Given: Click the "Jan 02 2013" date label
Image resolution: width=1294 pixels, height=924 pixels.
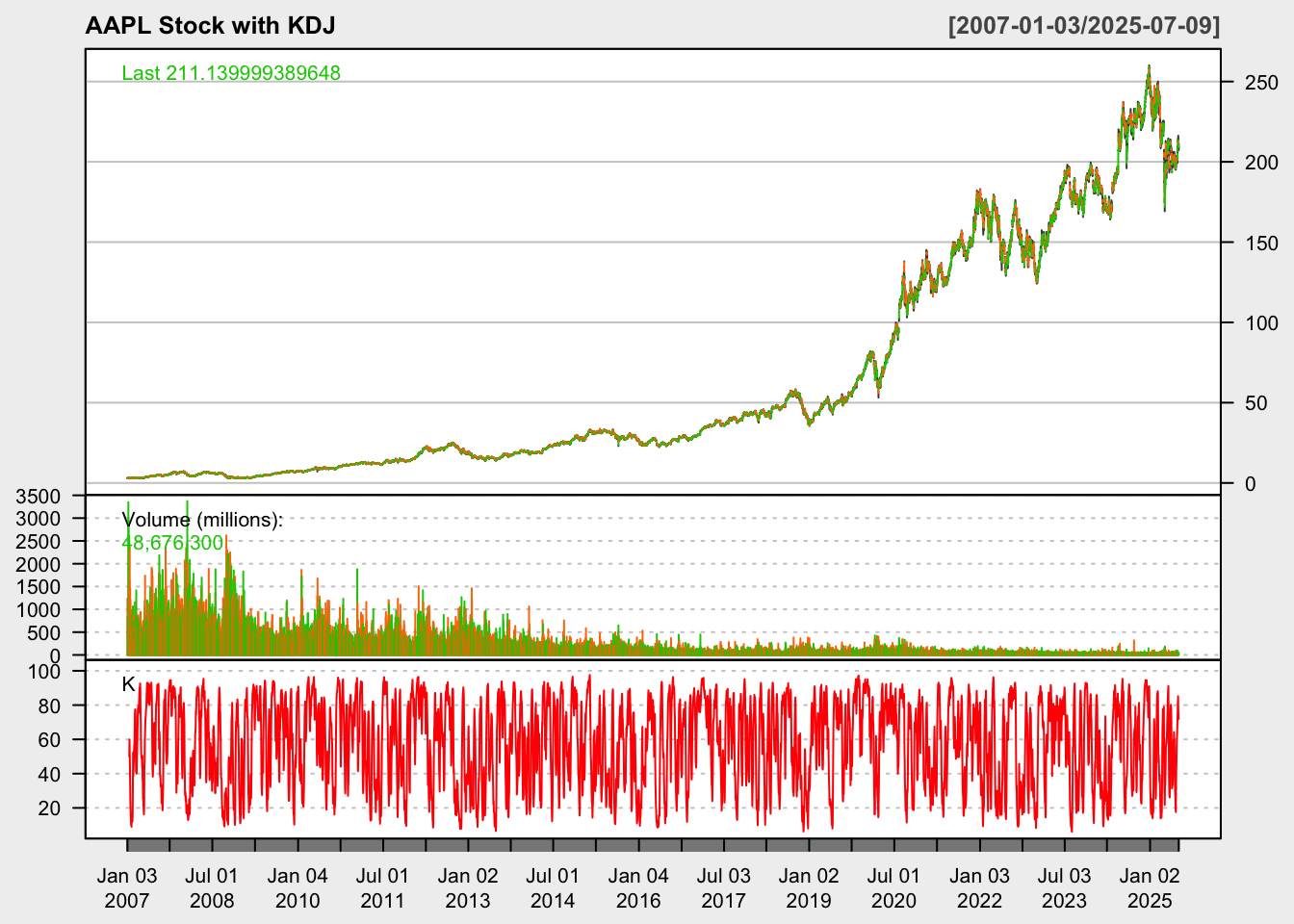Looking at the screenshot, I should (468, 888).
